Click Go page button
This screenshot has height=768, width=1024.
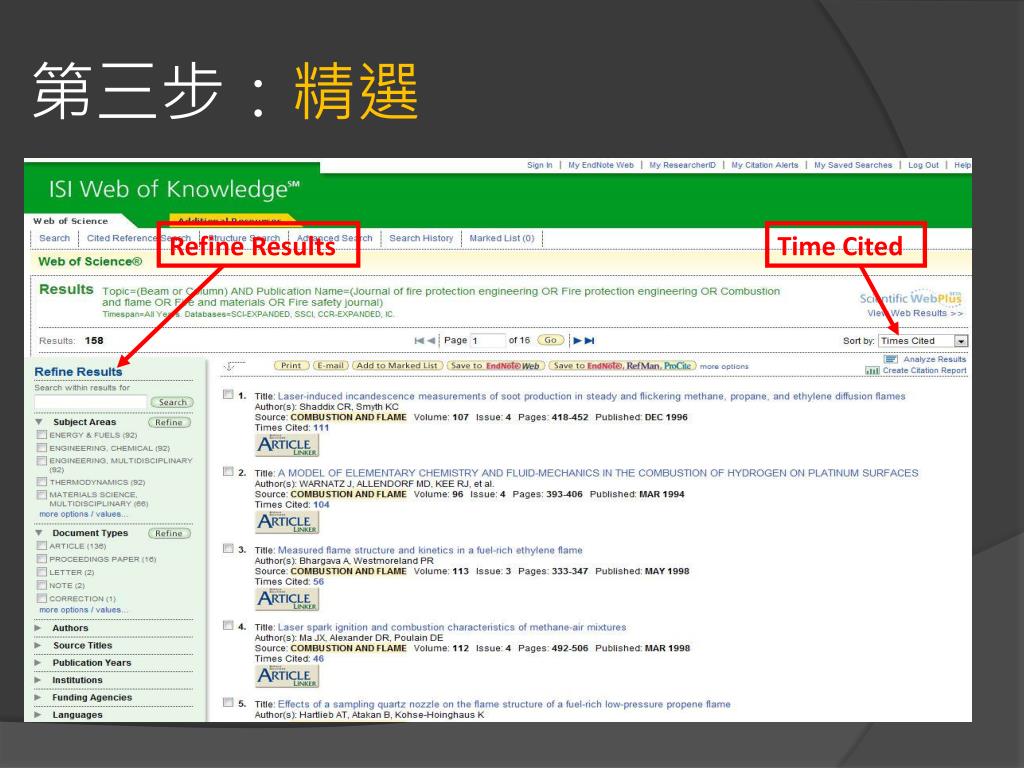click(551, 340)
